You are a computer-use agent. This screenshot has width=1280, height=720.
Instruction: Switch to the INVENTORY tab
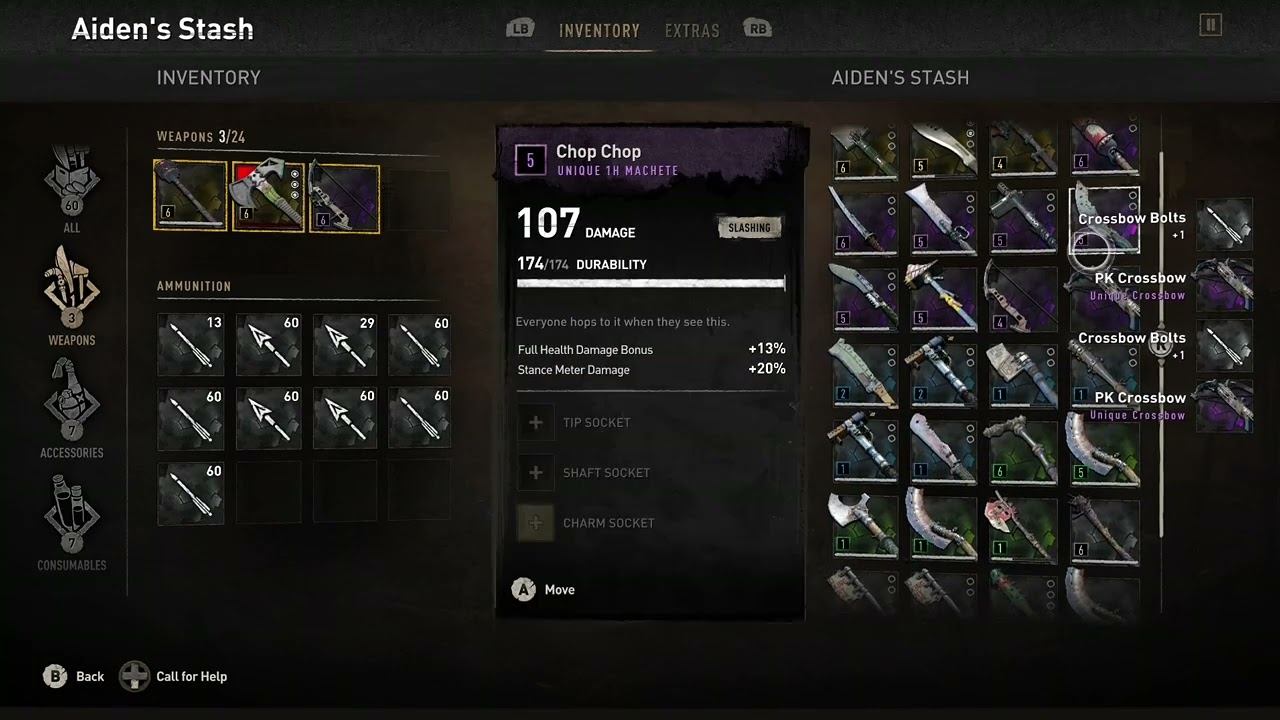(x=599, y=31)
